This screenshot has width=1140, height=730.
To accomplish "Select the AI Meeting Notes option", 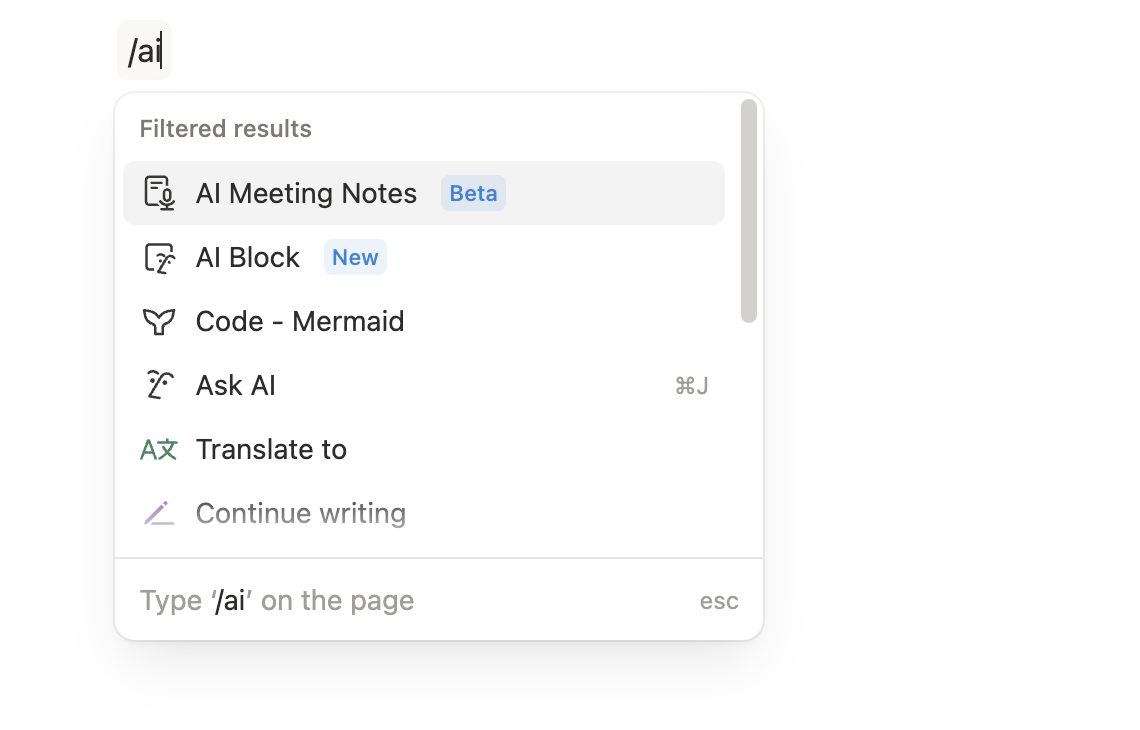I will 306,193.
